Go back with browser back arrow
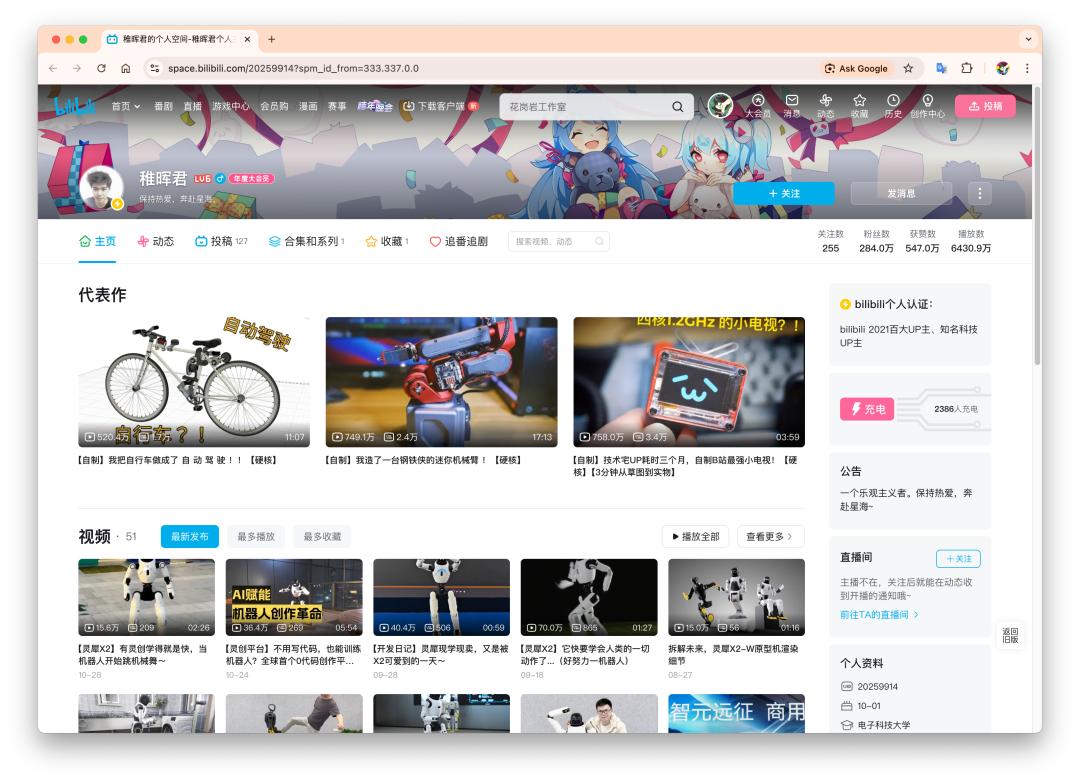Viewport: 1080px width, 783px height. (x=53, y=68)
